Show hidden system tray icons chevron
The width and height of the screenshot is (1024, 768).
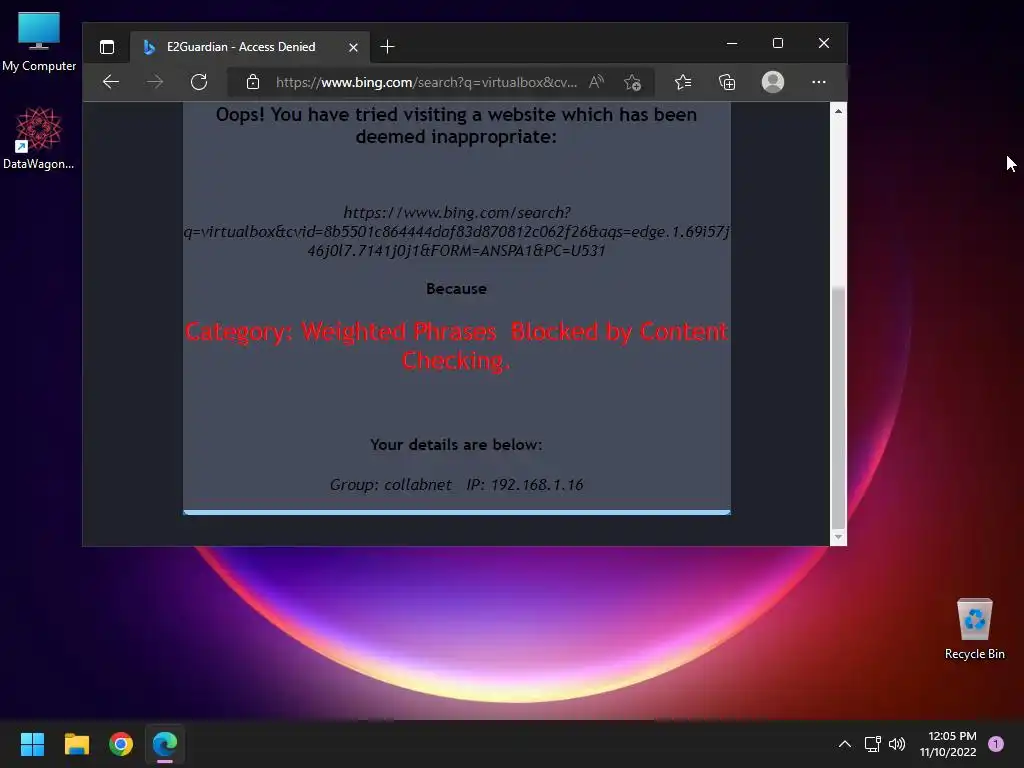(844, 744)
